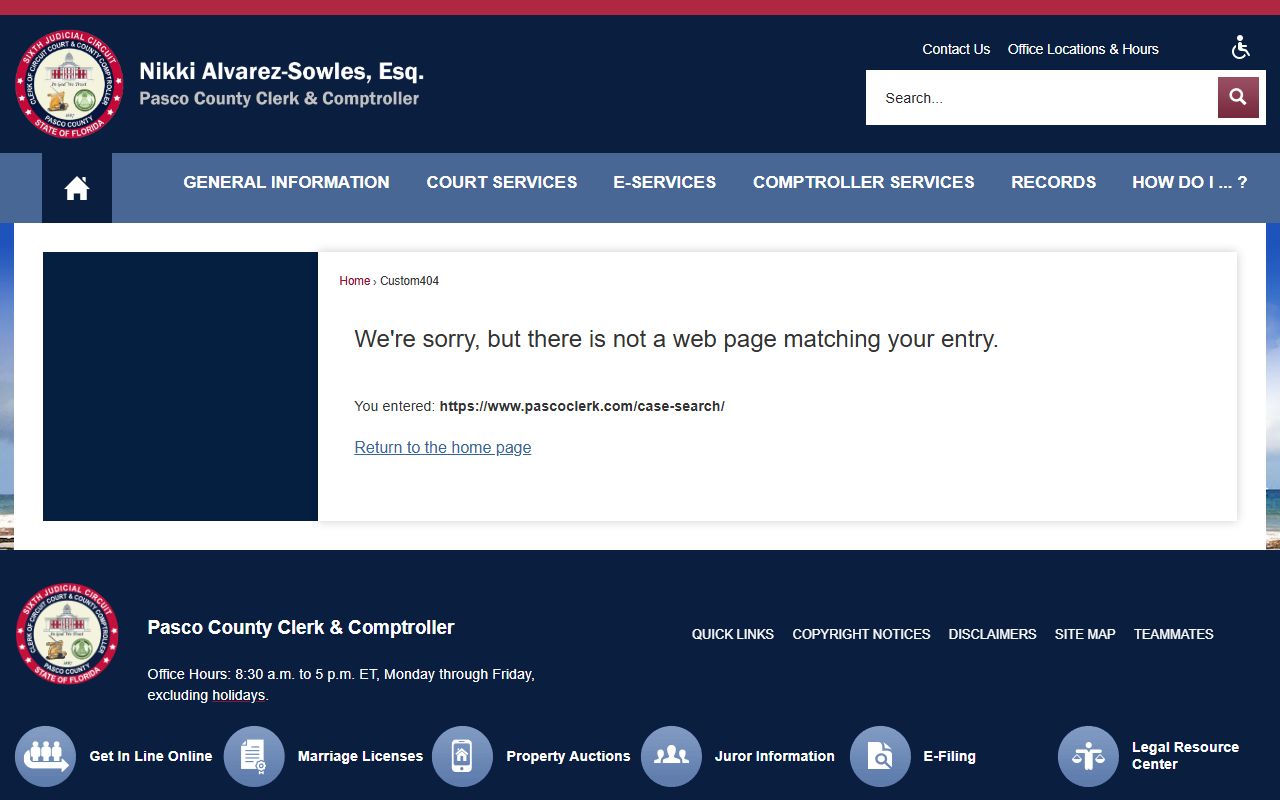The image size is (1280, 800).
Task: Open the Disclaimers footer link
Action: [992, 634]
